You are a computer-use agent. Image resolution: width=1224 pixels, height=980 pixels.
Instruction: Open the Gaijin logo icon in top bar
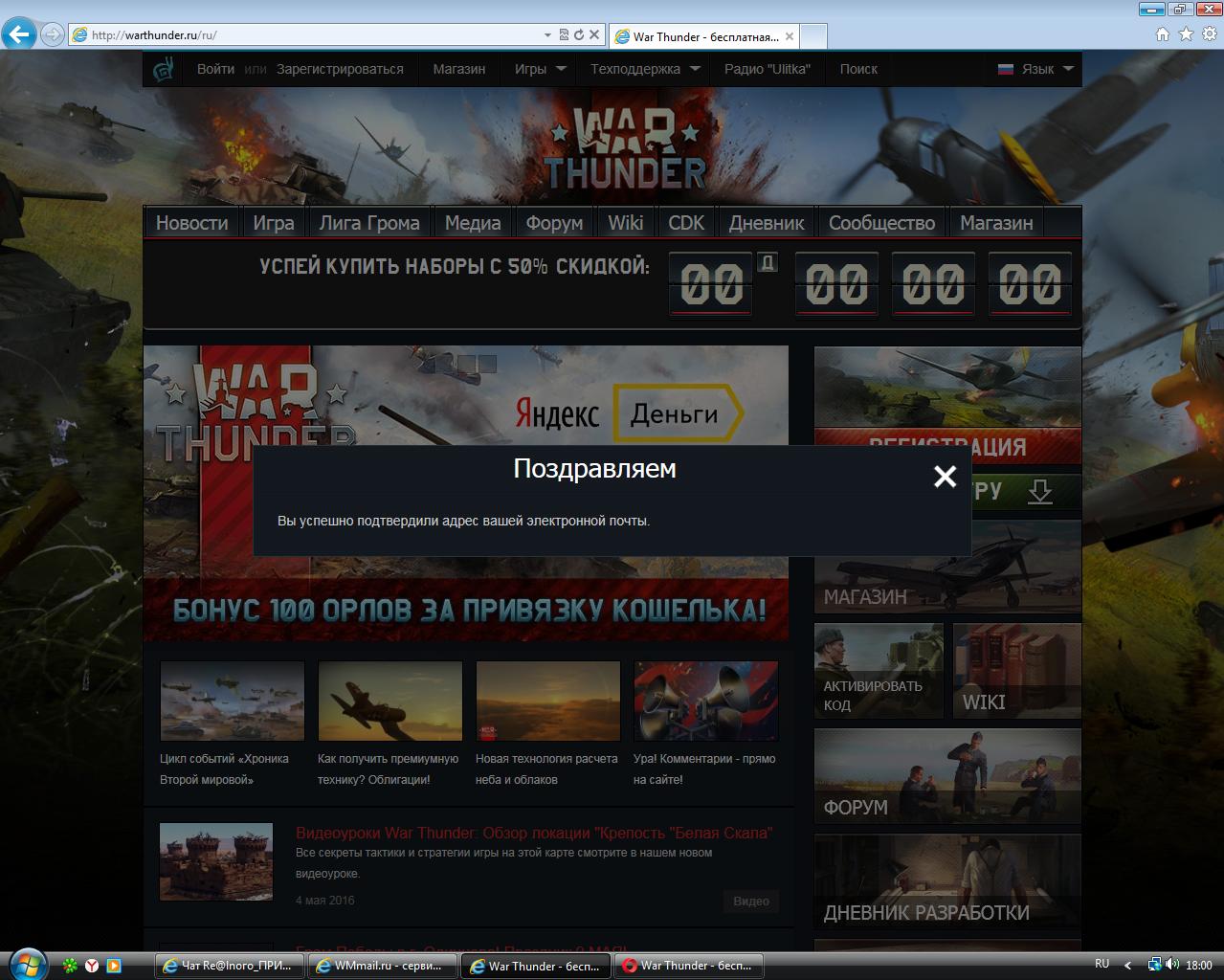point(164,68)
